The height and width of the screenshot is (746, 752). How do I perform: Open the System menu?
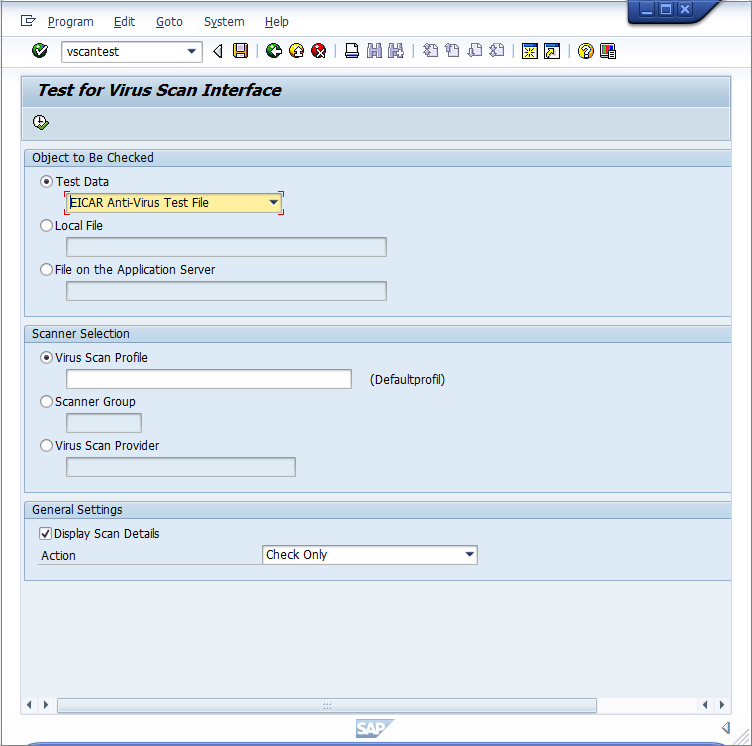click(223, 21)
